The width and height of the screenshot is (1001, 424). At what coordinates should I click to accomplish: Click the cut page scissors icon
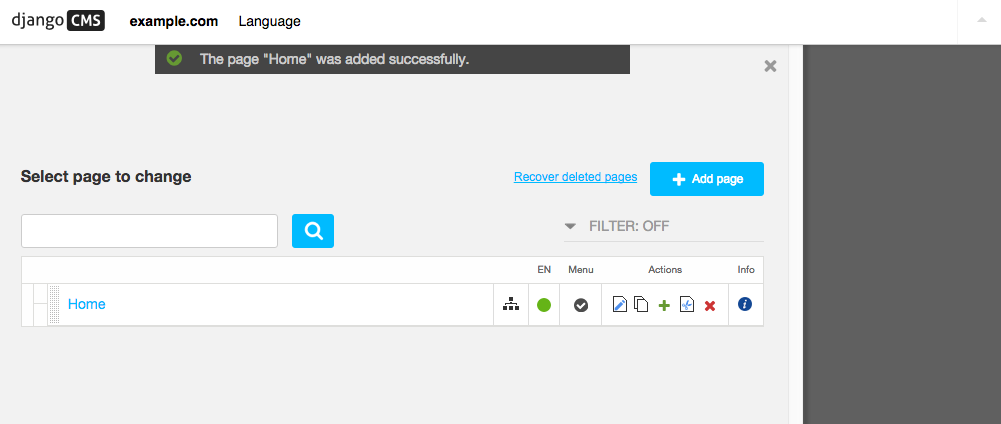687,305
